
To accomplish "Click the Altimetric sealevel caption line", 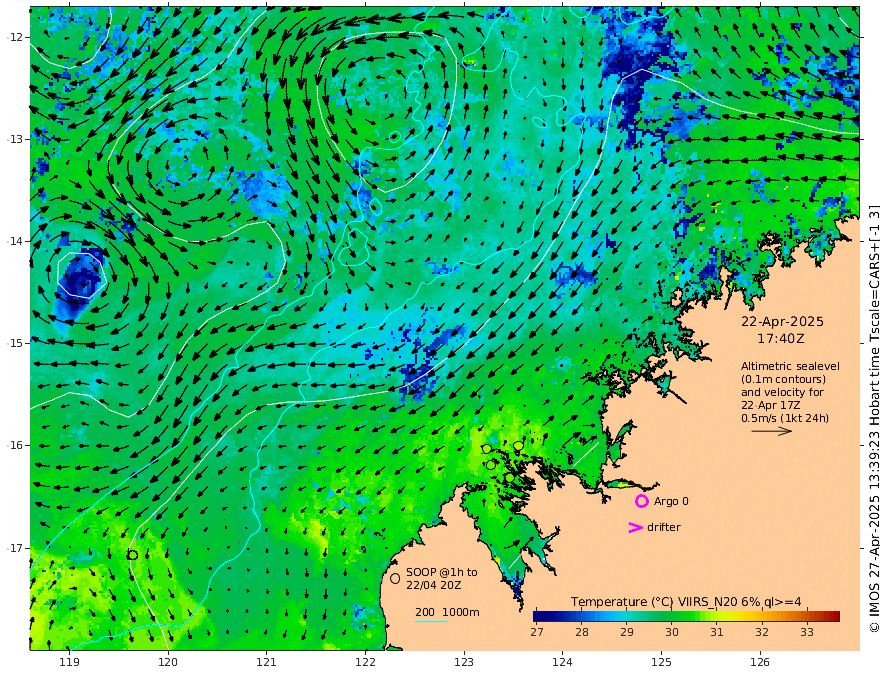I will [x=790, y=366].
